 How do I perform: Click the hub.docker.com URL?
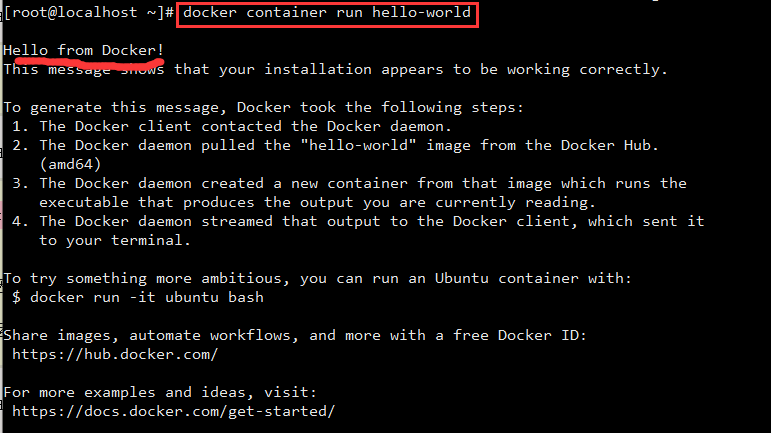click(115, 354)
